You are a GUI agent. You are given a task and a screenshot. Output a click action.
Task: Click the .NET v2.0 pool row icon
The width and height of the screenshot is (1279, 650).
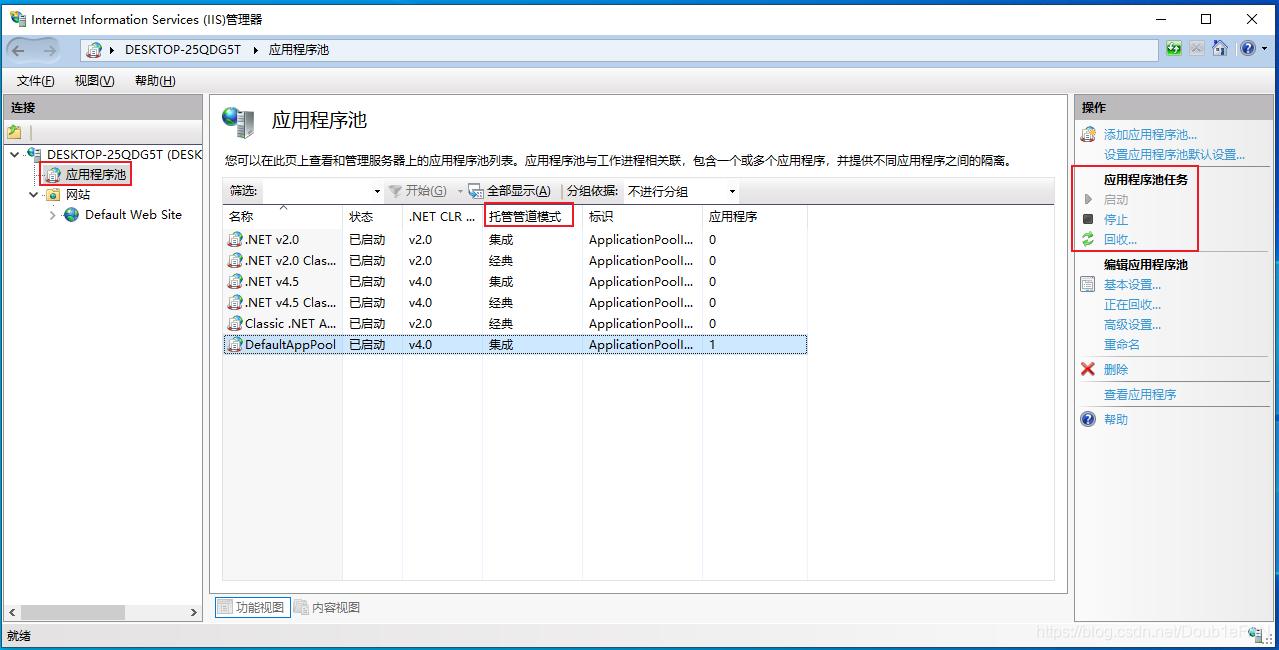[235, 240]
